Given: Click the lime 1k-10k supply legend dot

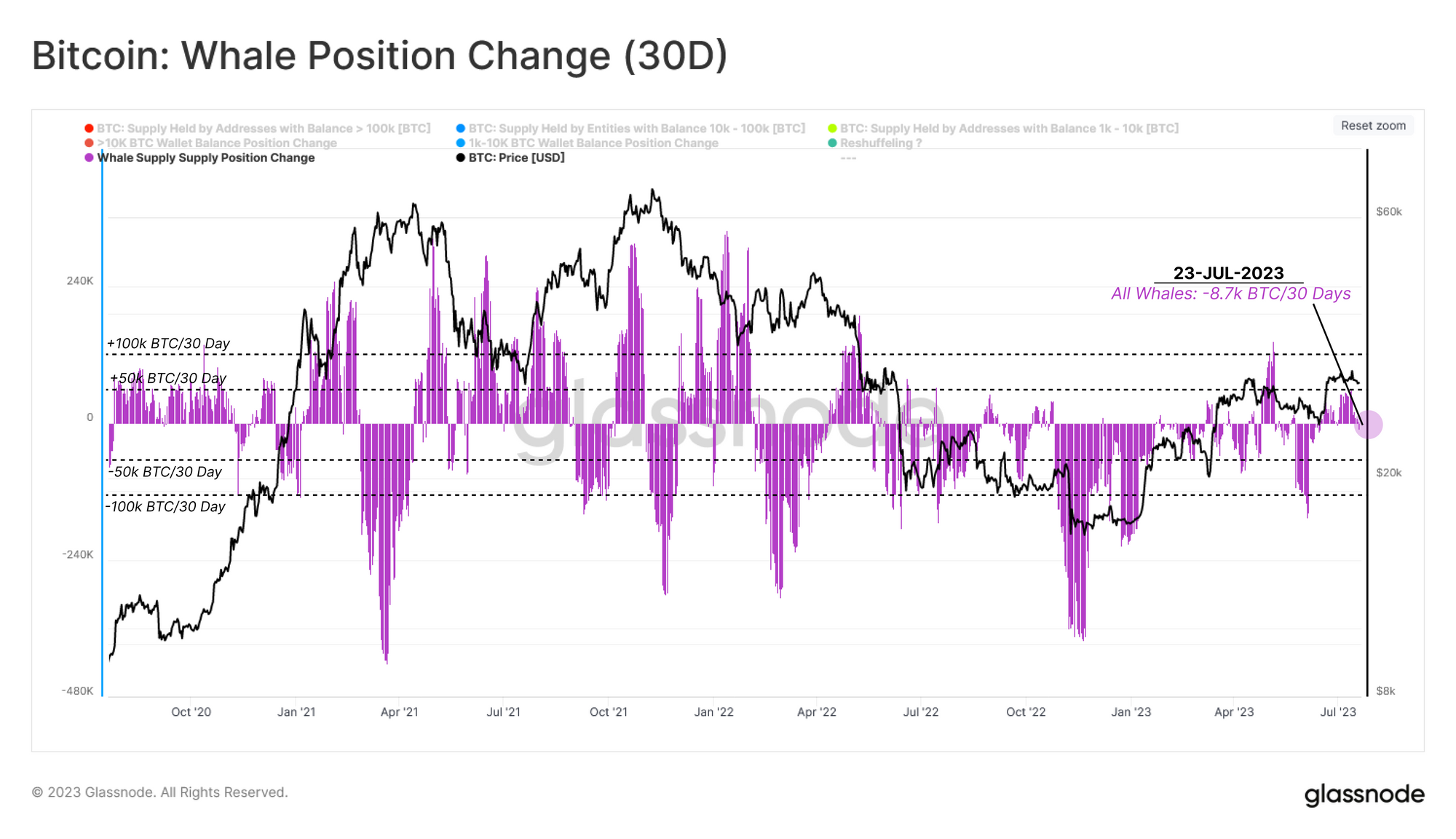Looking at the screenshot, I should (832, 128).
